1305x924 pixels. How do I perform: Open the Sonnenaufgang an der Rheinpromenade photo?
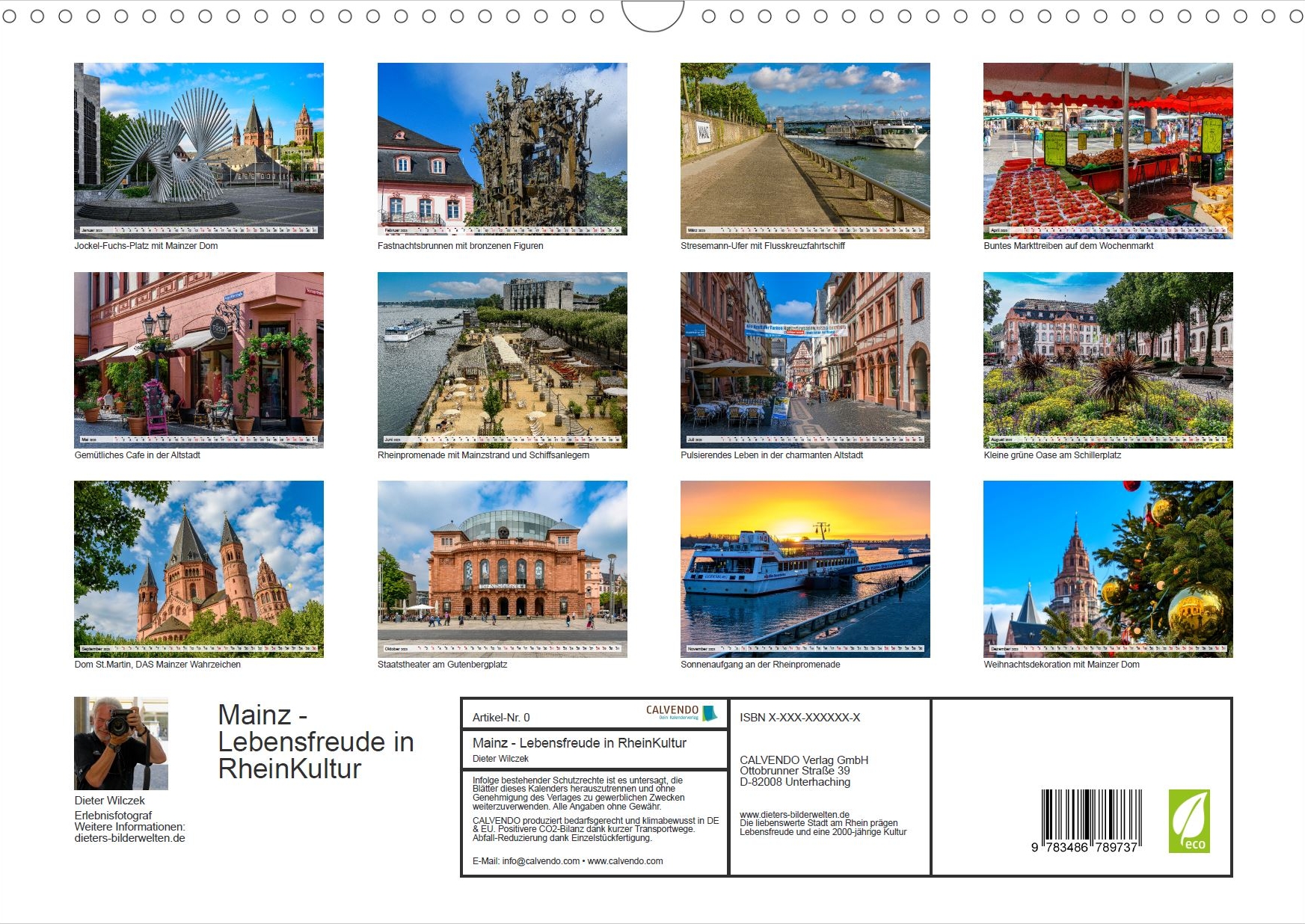pyautogui.click(x=805, y=569)
